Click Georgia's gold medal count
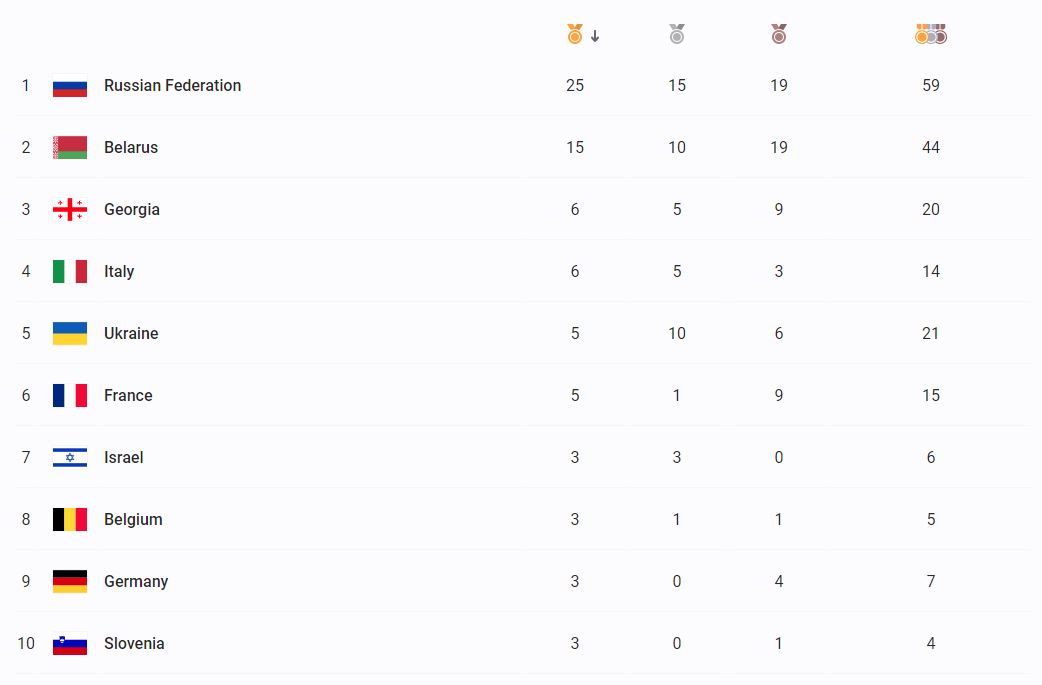 (575, 210)
